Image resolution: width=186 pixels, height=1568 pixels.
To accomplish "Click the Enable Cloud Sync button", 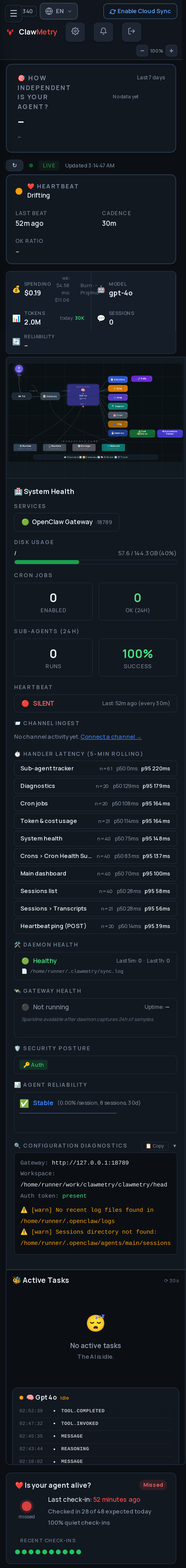I will click(x=140, y=11).
